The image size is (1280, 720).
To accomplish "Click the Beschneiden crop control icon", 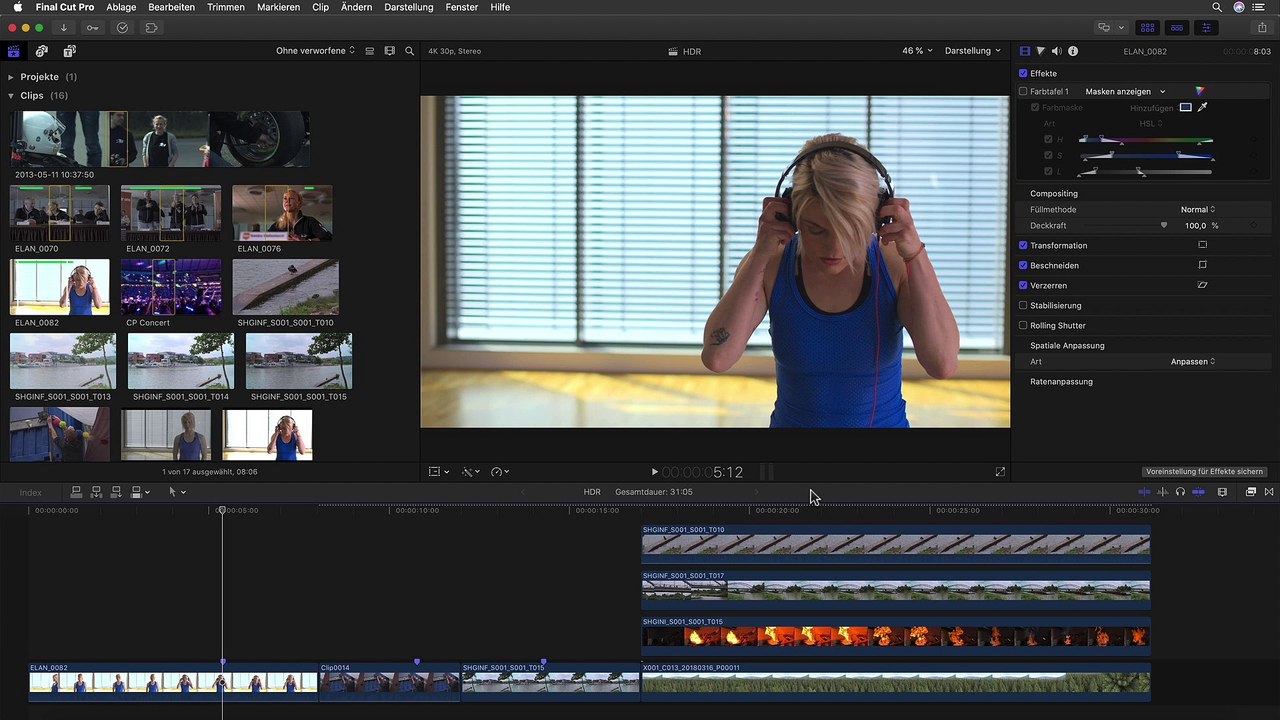I will pyautogui.click(x=1202, y=265).
